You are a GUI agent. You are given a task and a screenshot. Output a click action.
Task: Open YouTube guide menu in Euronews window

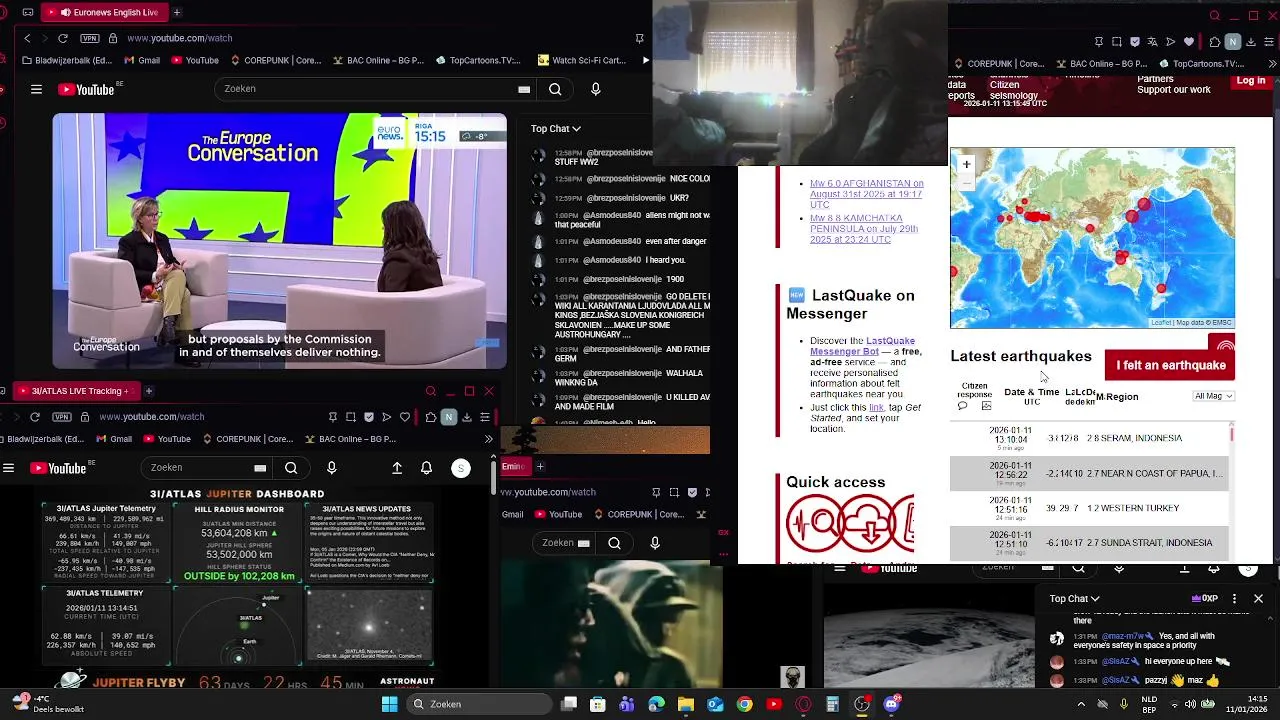point(36,89)
